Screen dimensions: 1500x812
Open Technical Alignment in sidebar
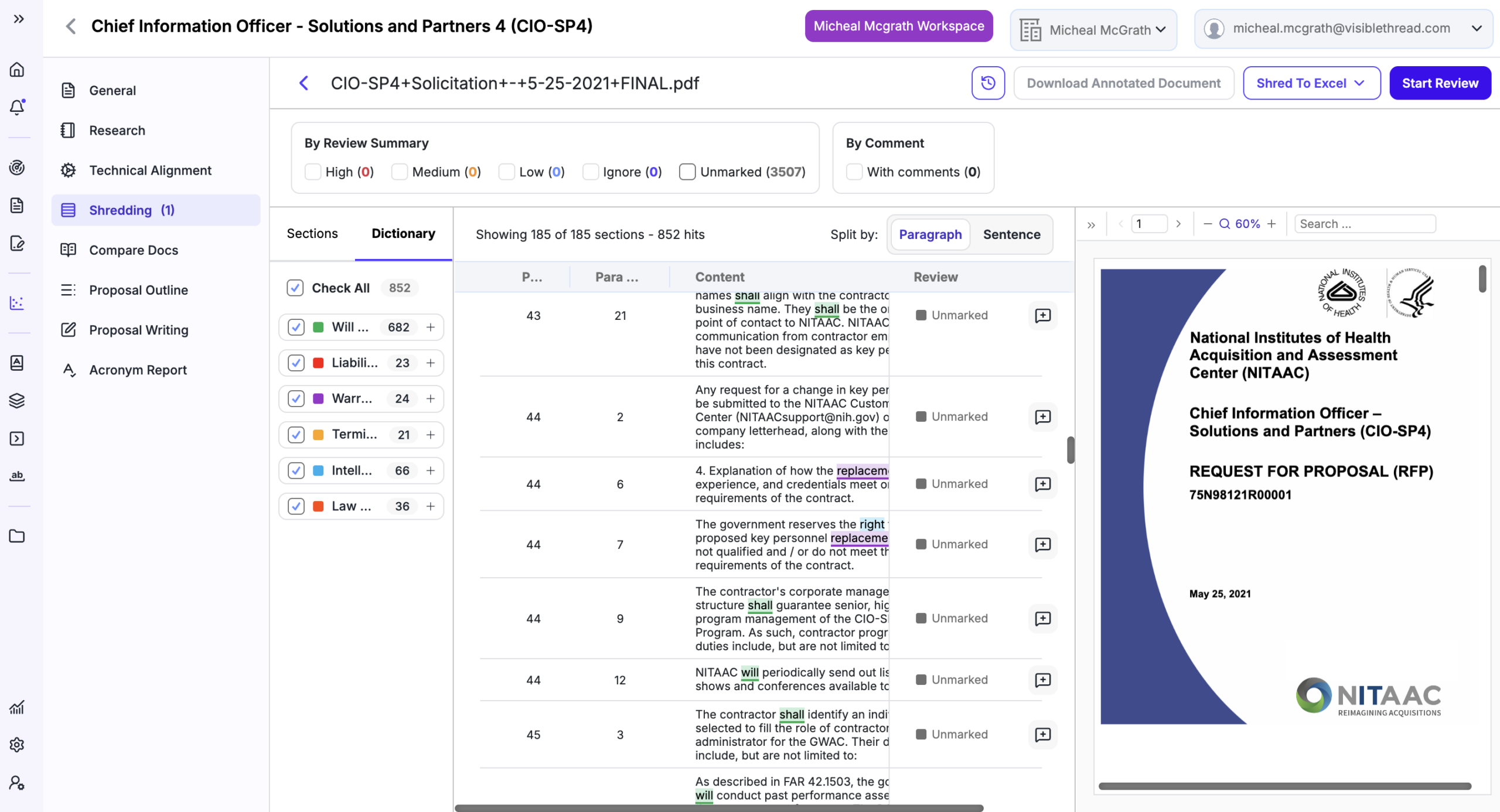click(x=156, y=170)
